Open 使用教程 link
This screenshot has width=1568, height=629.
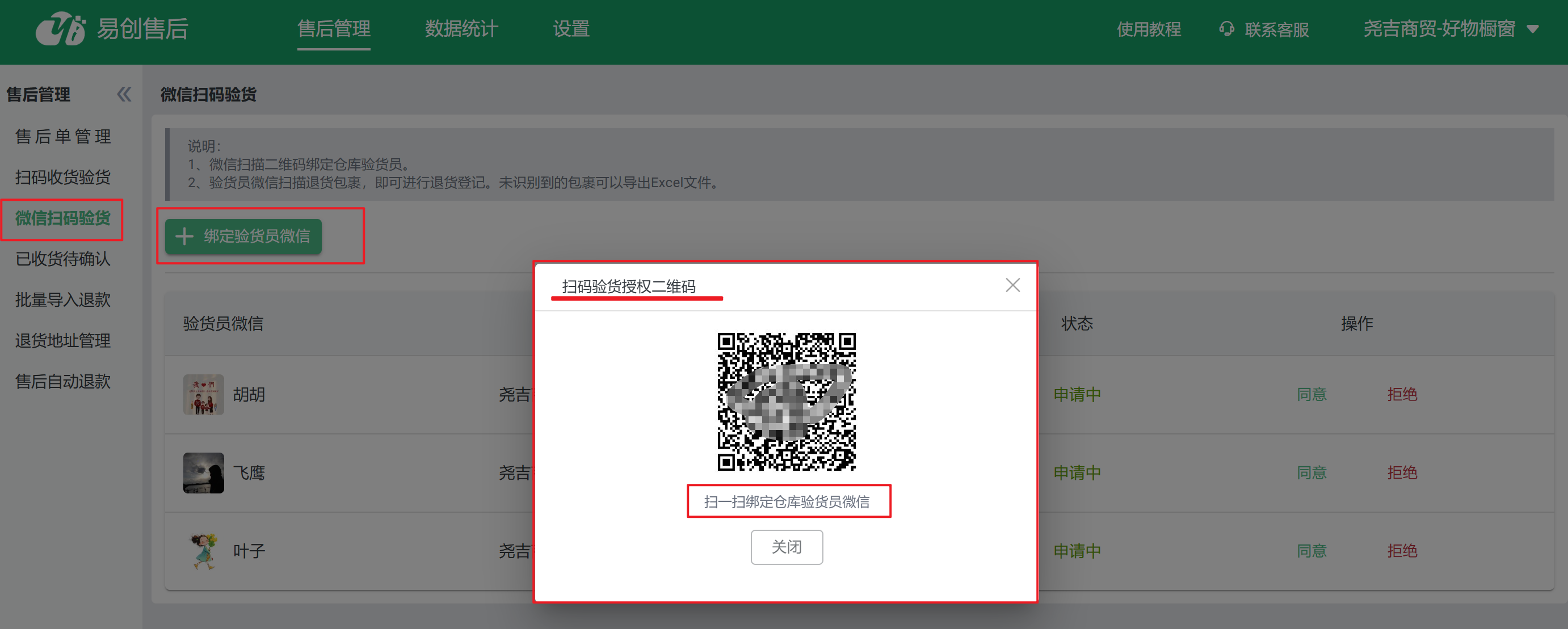click(x=1148, y=28)
